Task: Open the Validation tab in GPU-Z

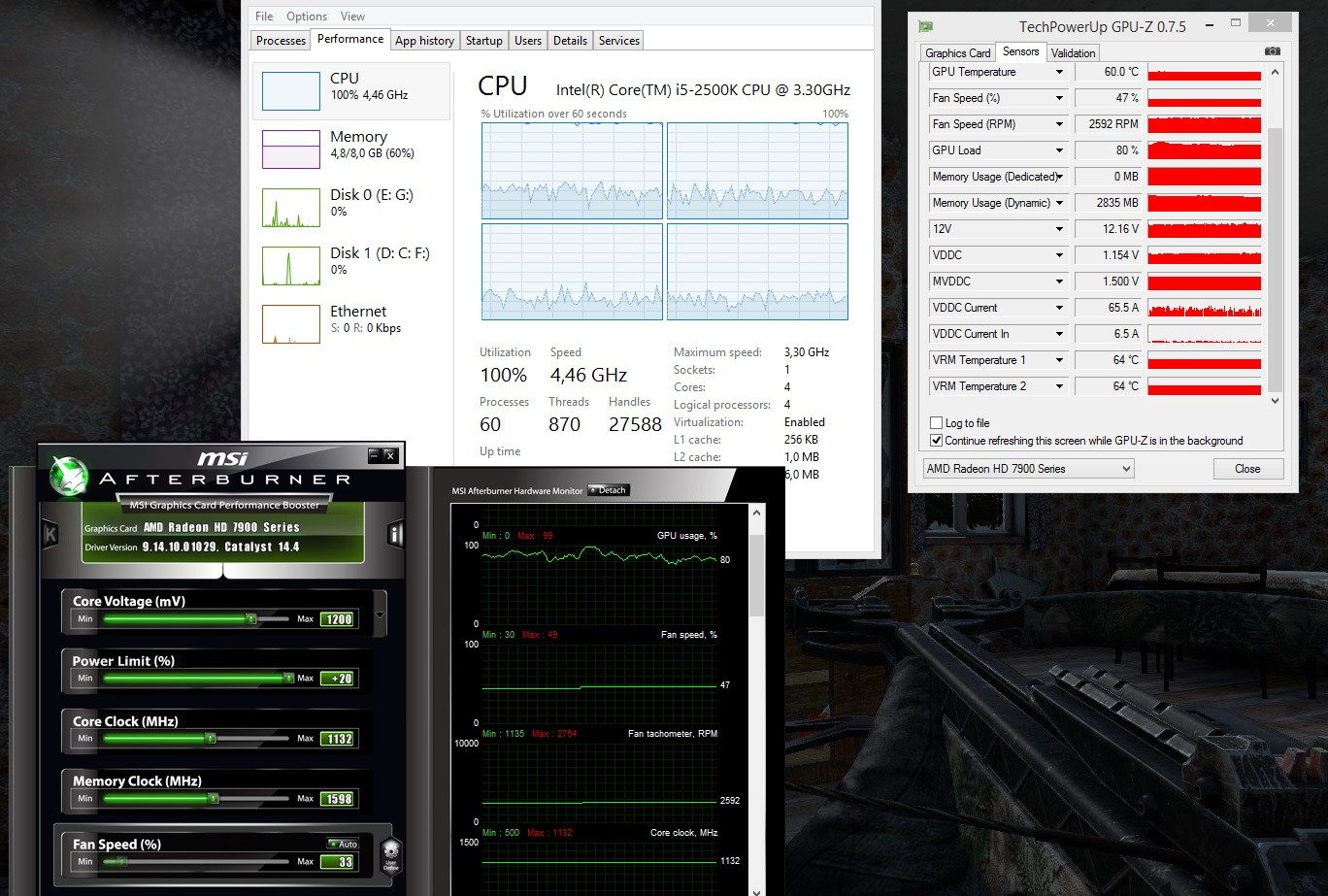Action: pos(1073,53)
